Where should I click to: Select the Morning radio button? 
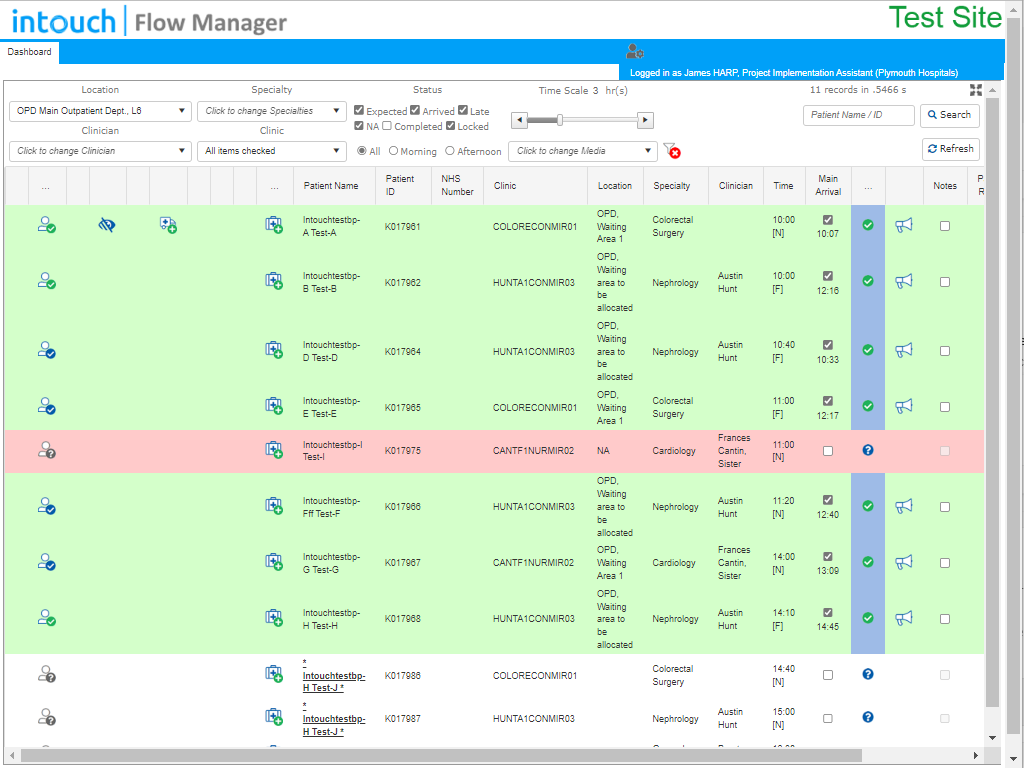click(x=393, y=151)
